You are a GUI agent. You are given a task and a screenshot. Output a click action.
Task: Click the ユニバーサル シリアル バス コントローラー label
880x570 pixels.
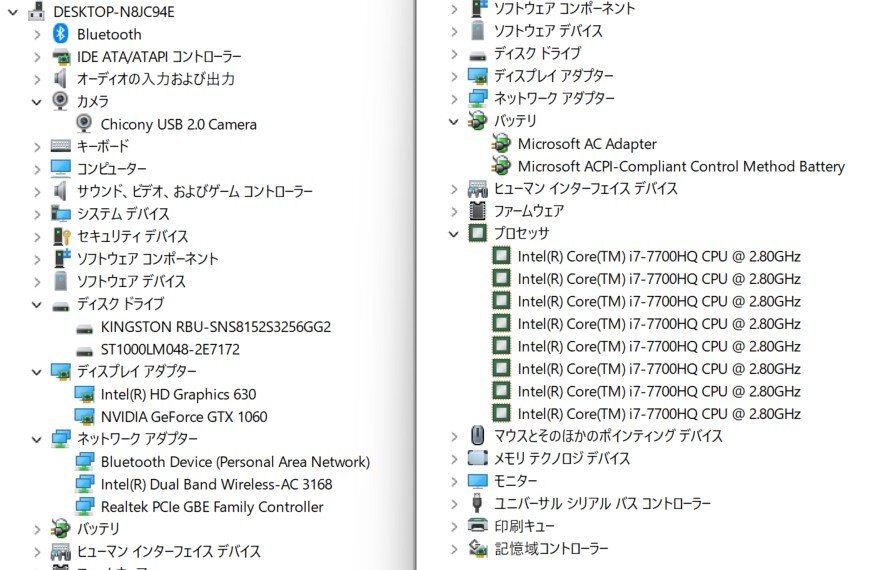tap(602, 503)
